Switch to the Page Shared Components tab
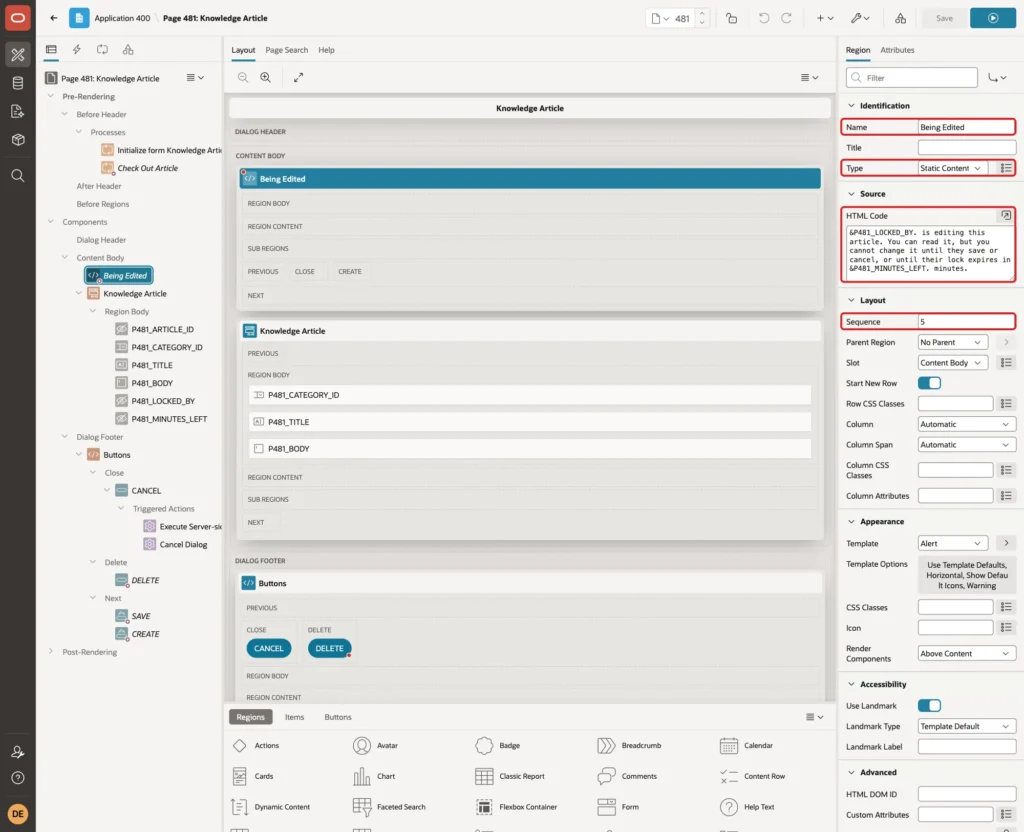Image resolution: width=1024 pixels, height=832 pixels. 128,49
